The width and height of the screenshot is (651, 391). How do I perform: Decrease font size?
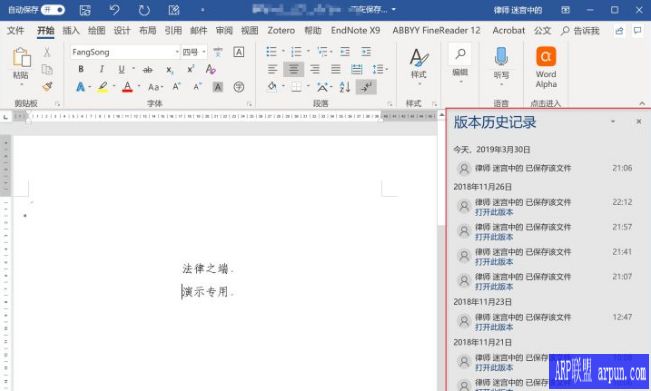[x=198, y=86]
